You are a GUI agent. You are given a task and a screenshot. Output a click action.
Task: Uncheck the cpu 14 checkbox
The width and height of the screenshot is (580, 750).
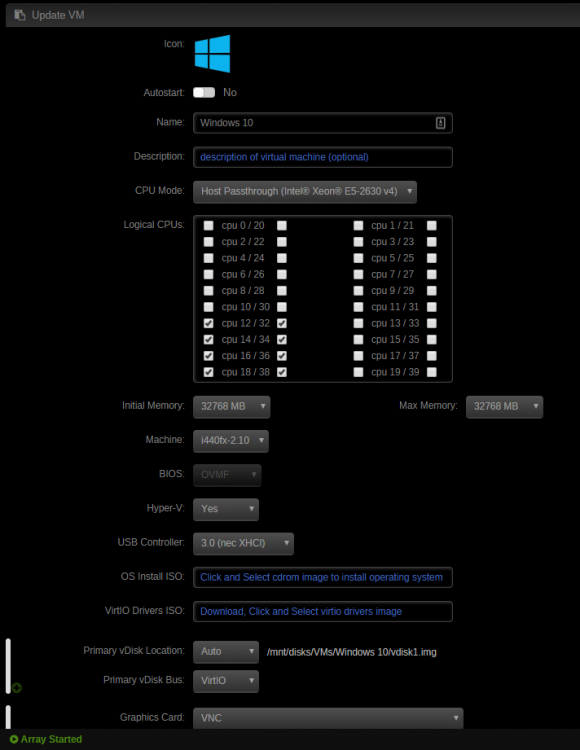(x=208, y=340)
